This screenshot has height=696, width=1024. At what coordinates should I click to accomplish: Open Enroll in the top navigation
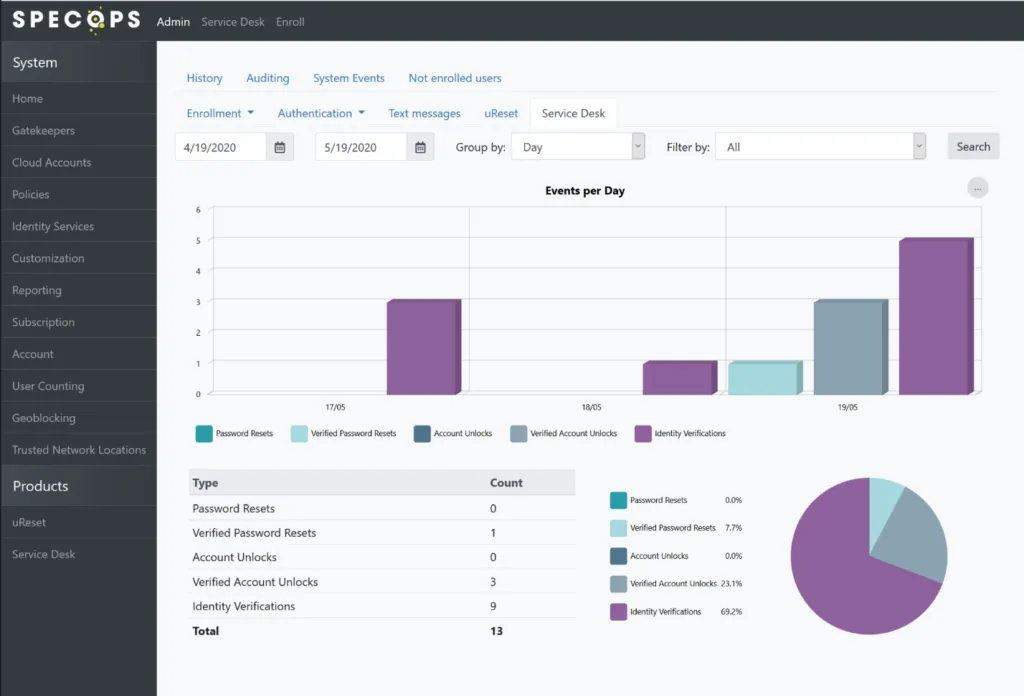pos(290,22)
